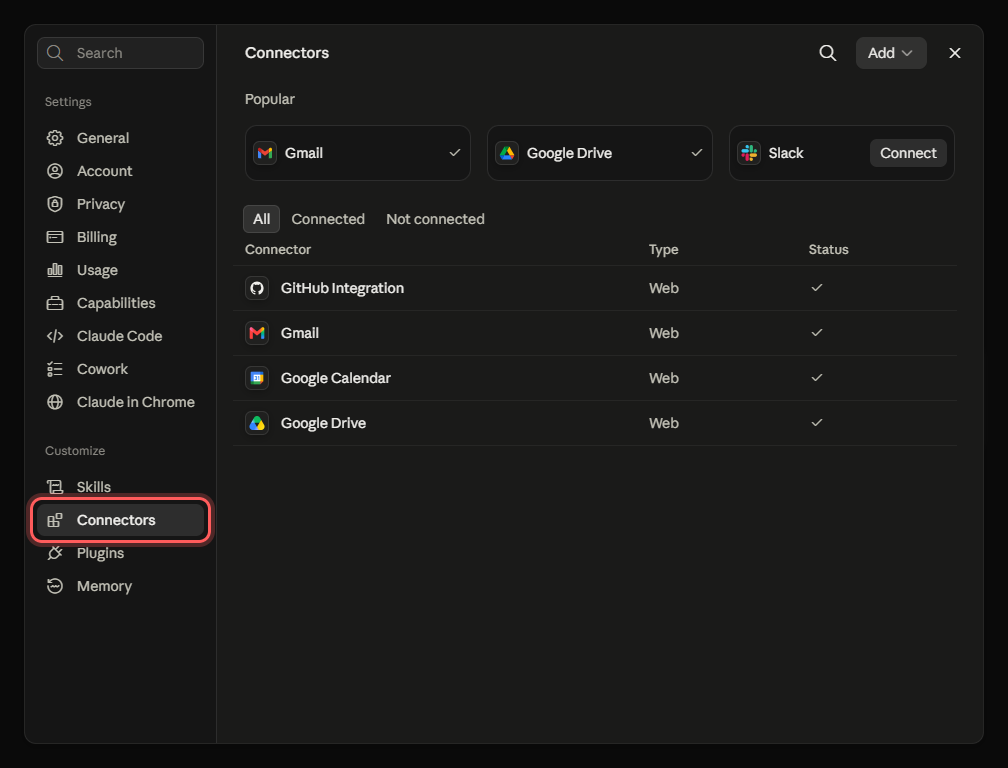Click the Slack logo in Popular card
The image size is (1008, 768).
pyautogui.click(x=749, y=153)
